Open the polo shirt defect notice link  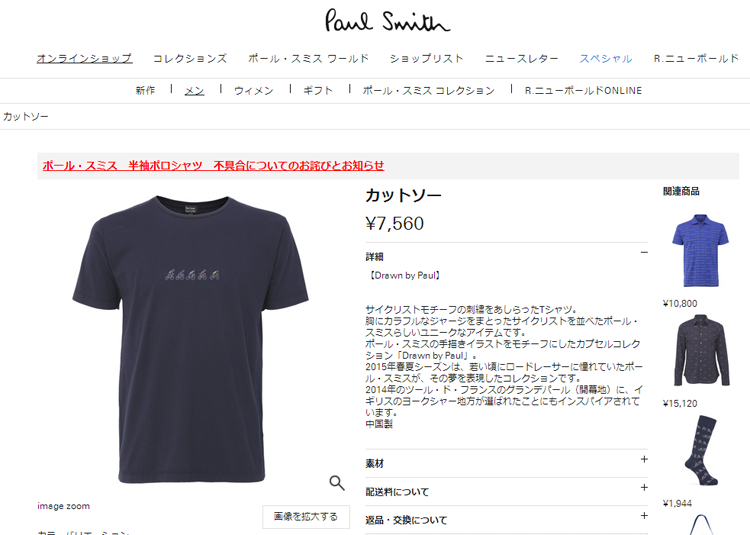(x=213, y=165)
